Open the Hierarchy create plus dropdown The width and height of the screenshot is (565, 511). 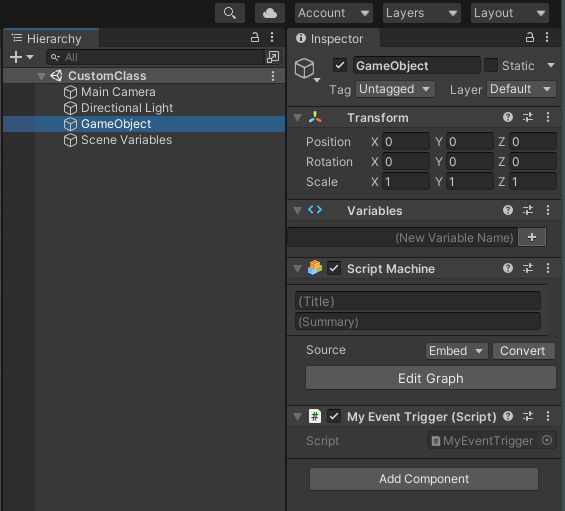pos(22,57)
